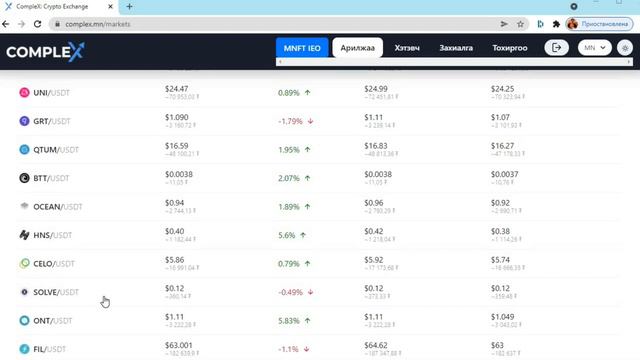Open the GRT/USDT market
This screenshot has height=360, width=640.
[52, 121]
